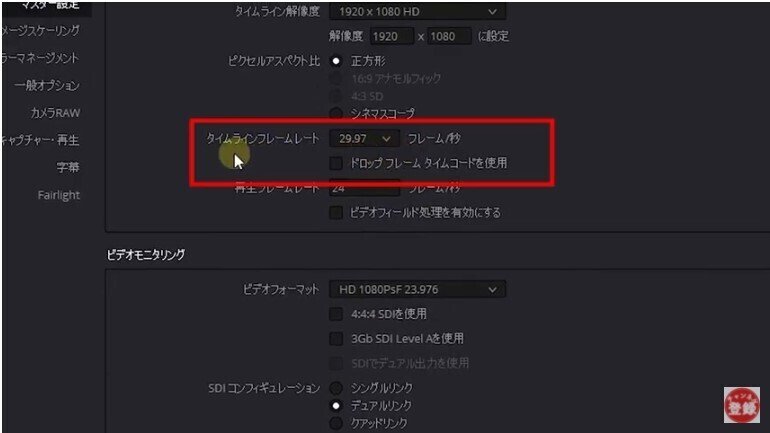This screenshot has width=770, height=433.
Task: Open キャプチャー・再生 settings section
Action: [x=40, y=140]
